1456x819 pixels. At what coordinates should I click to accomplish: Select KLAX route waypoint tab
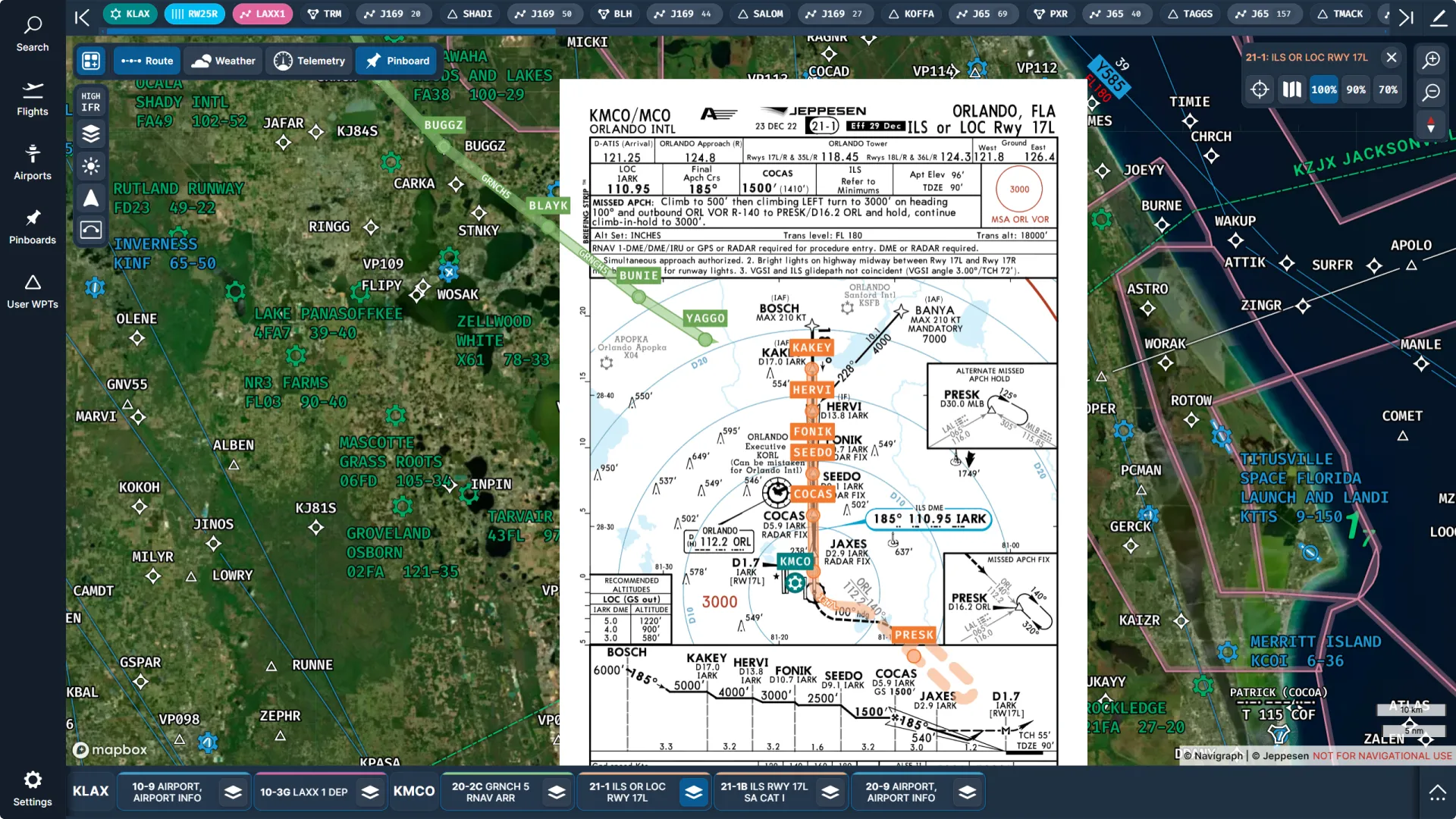point(130,14)
